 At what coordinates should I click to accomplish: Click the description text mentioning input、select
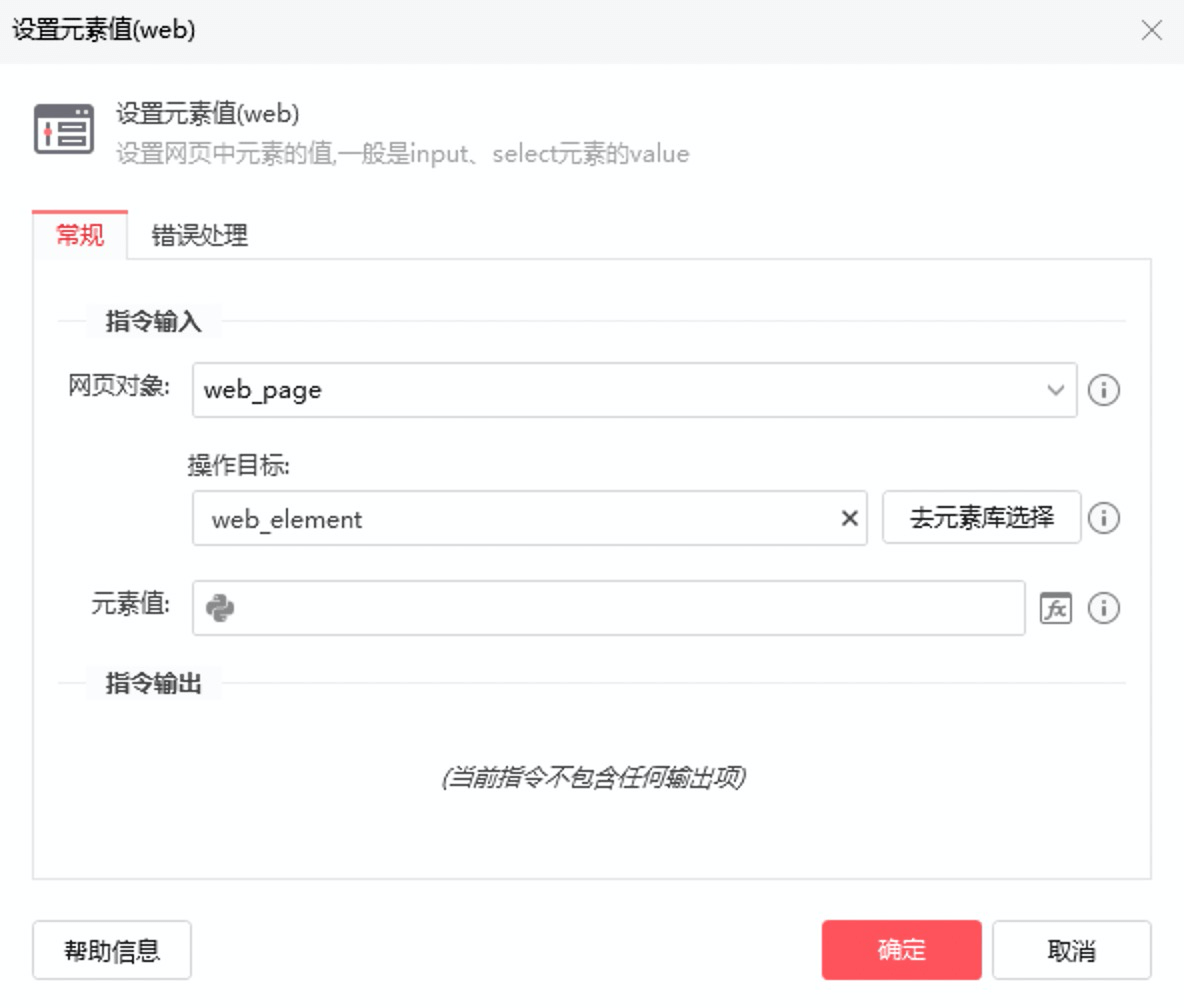[x=402, y=154]
